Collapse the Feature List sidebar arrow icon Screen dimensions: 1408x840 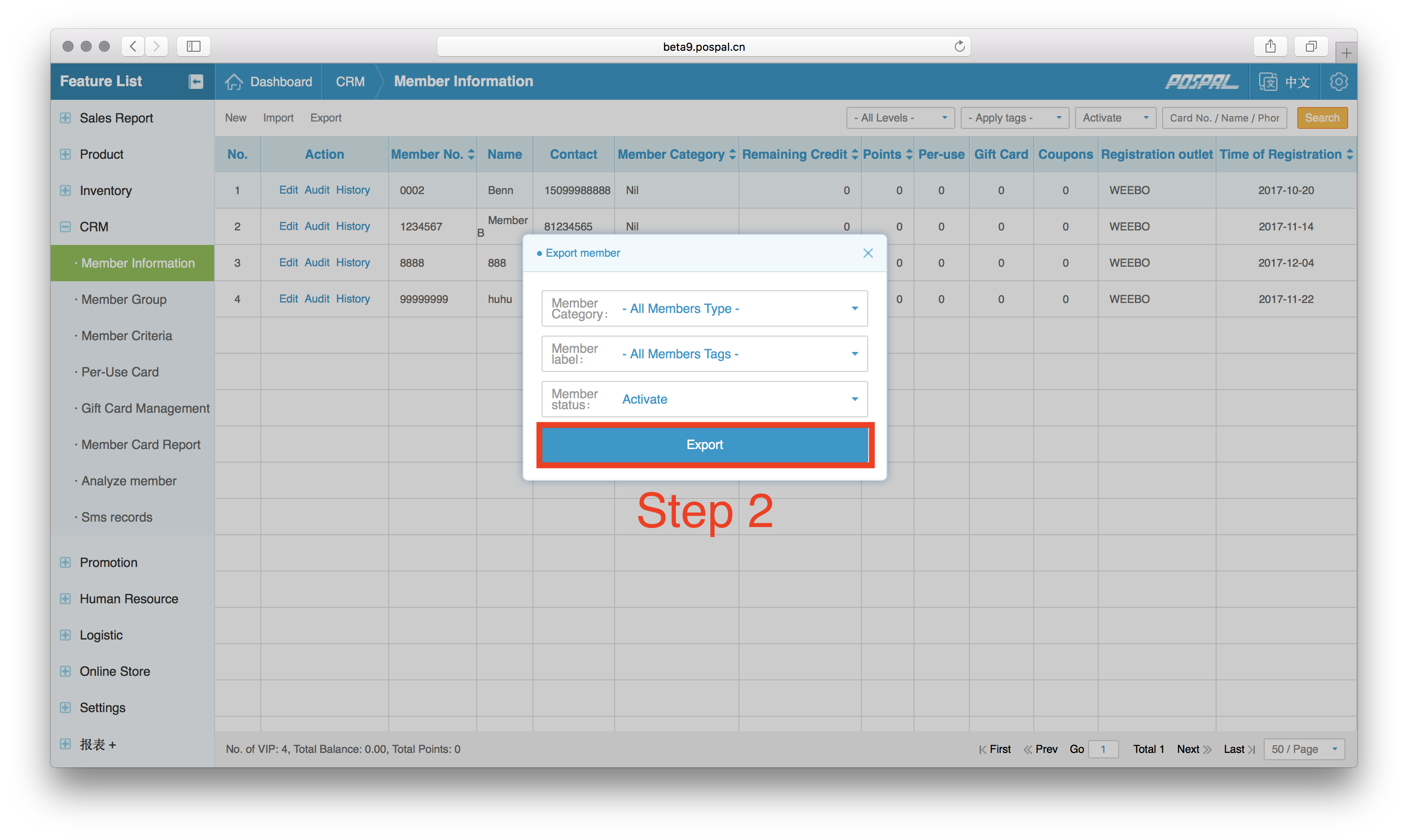click(196, 82)
